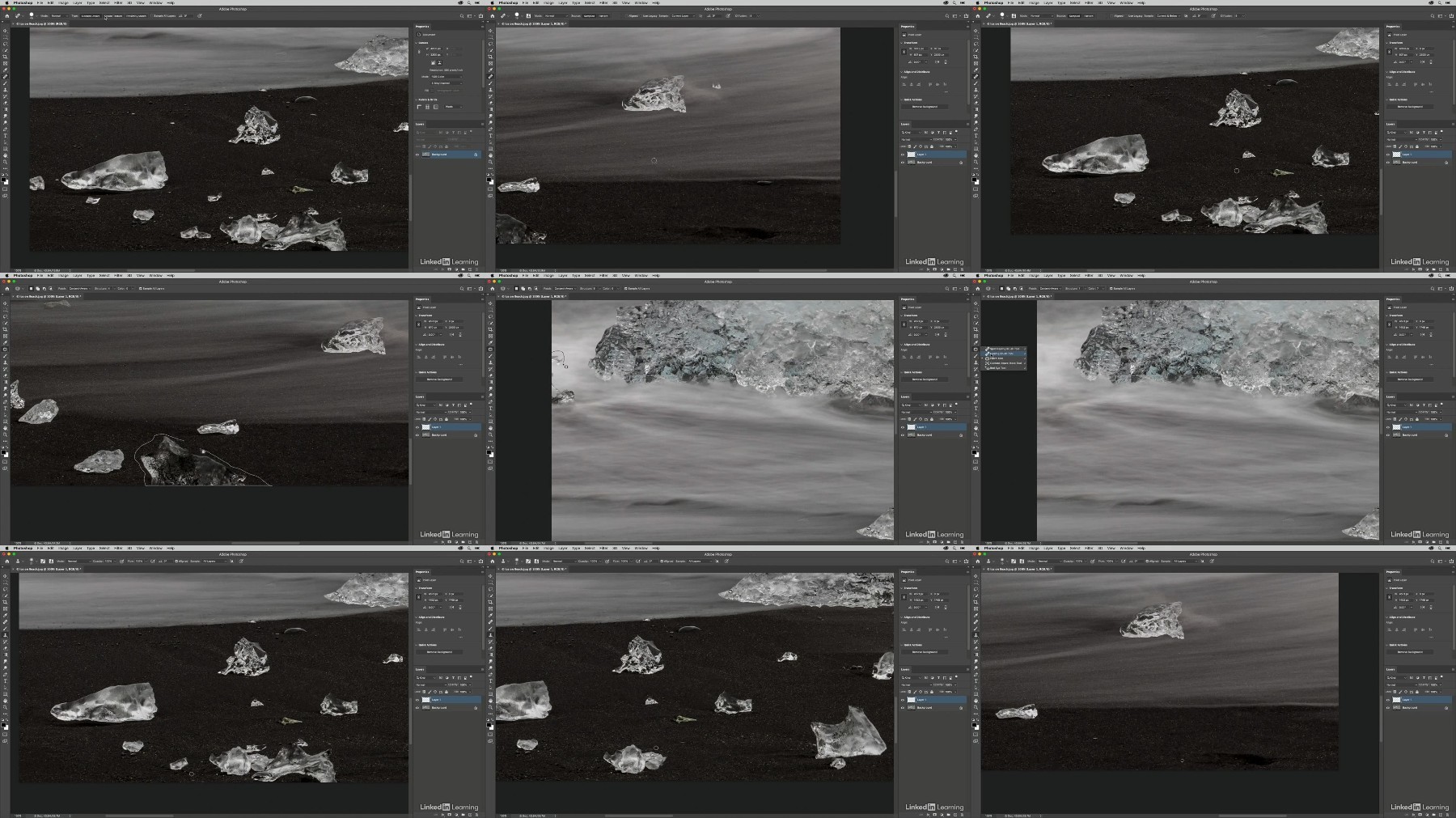Viewport: 1456px width, 818px height.
Task: Hide the lone Background layer in single-layer frame
Action: click(417, 155)
